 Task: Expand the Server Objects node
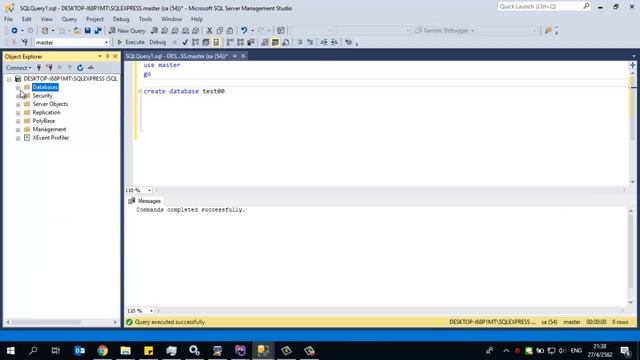pos(18,104)
